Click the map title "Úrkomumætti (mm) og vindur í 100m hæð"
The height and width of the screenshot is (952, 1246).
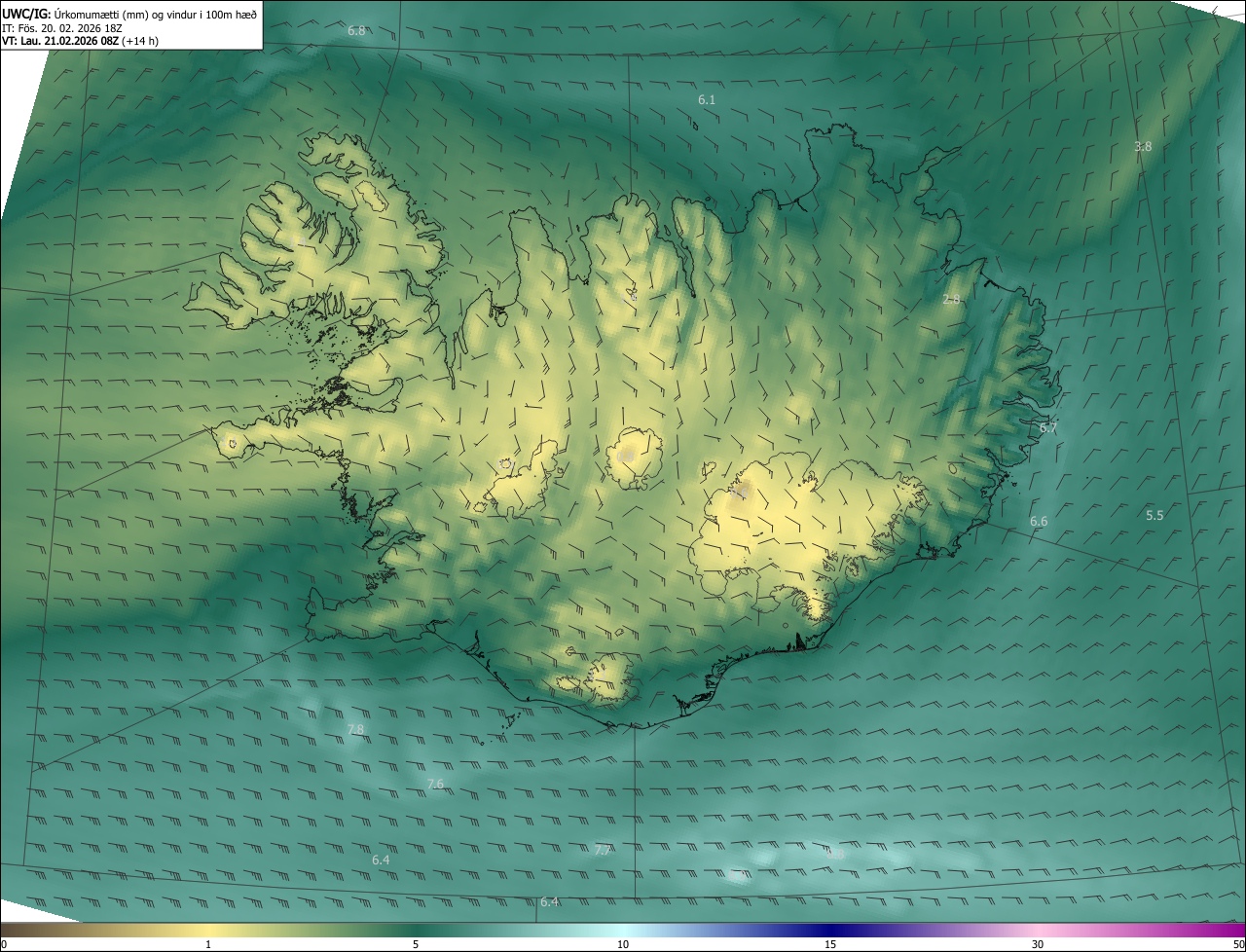156,14
